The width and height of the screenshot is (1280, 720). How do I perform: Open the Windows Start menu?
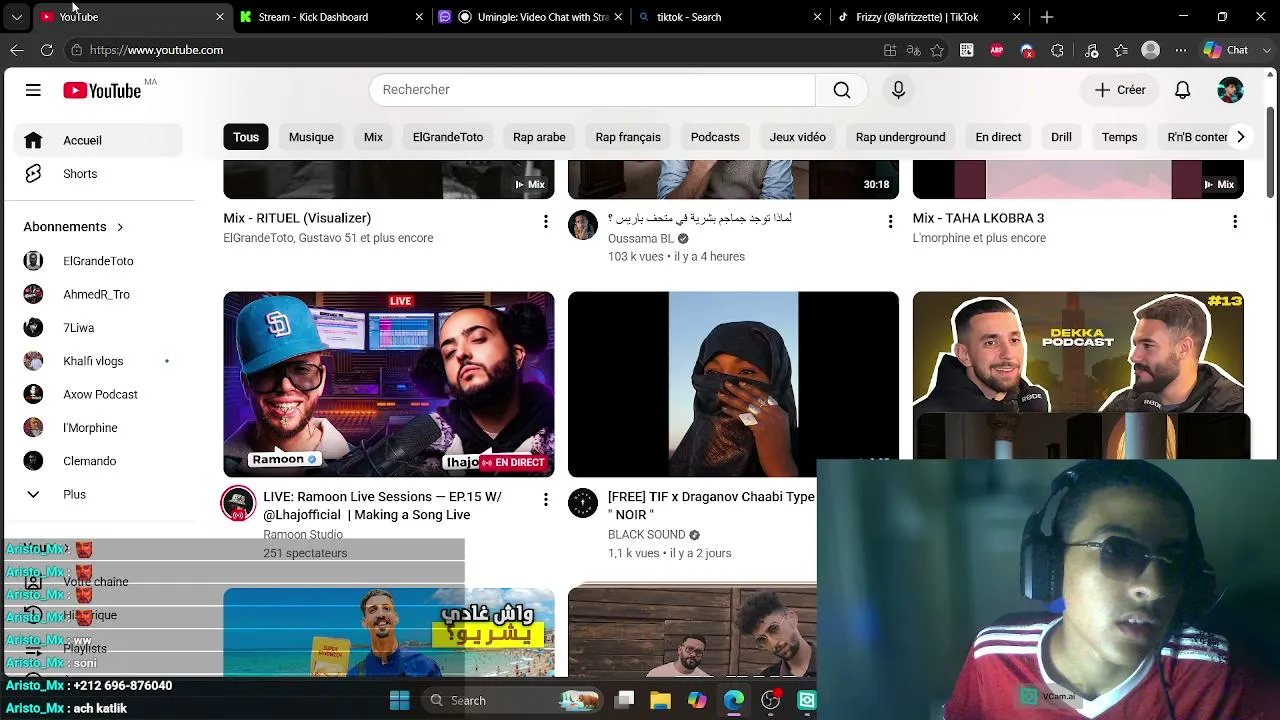click(x=399, y=700)
